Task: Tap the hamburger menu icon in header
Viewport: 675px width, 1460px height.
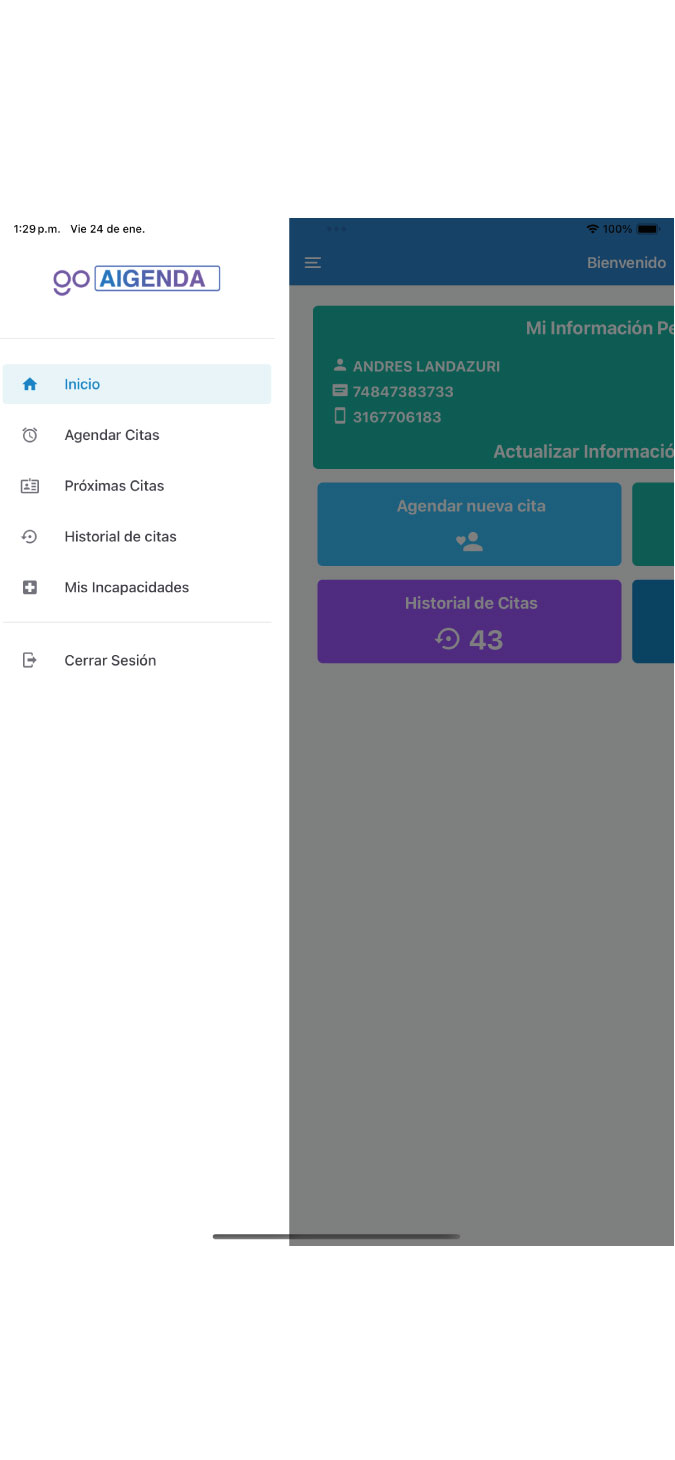Action: (313, 263)
